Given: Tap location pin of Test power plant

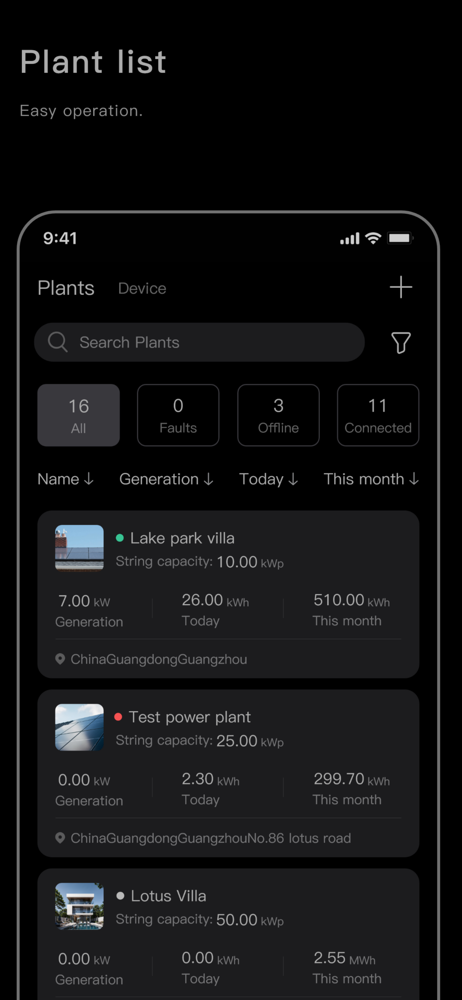Looking at the screenshot, I should [60, 838].
